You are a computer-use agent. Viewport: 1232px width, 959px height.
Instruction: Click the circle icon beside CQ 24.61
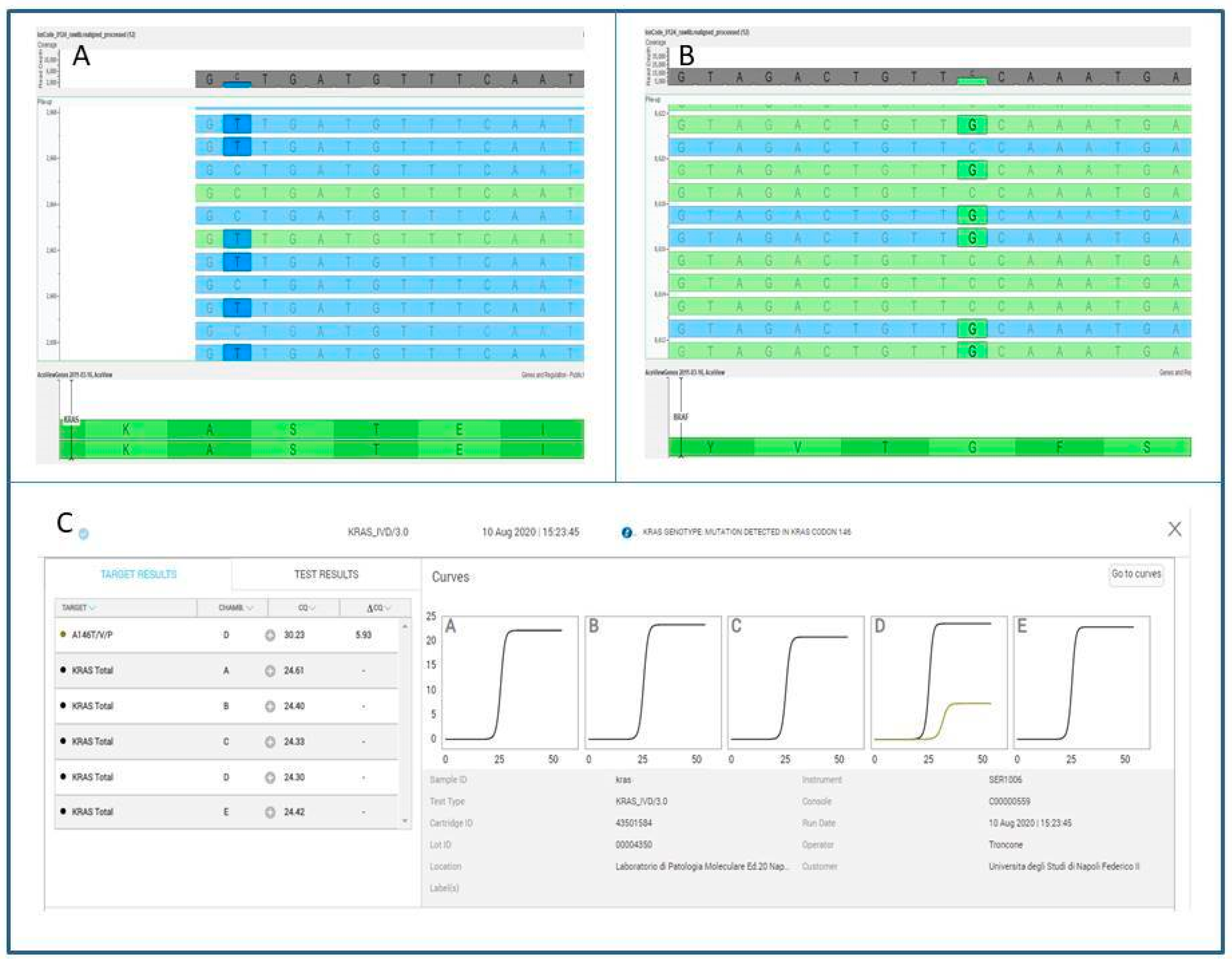[270, 671]
